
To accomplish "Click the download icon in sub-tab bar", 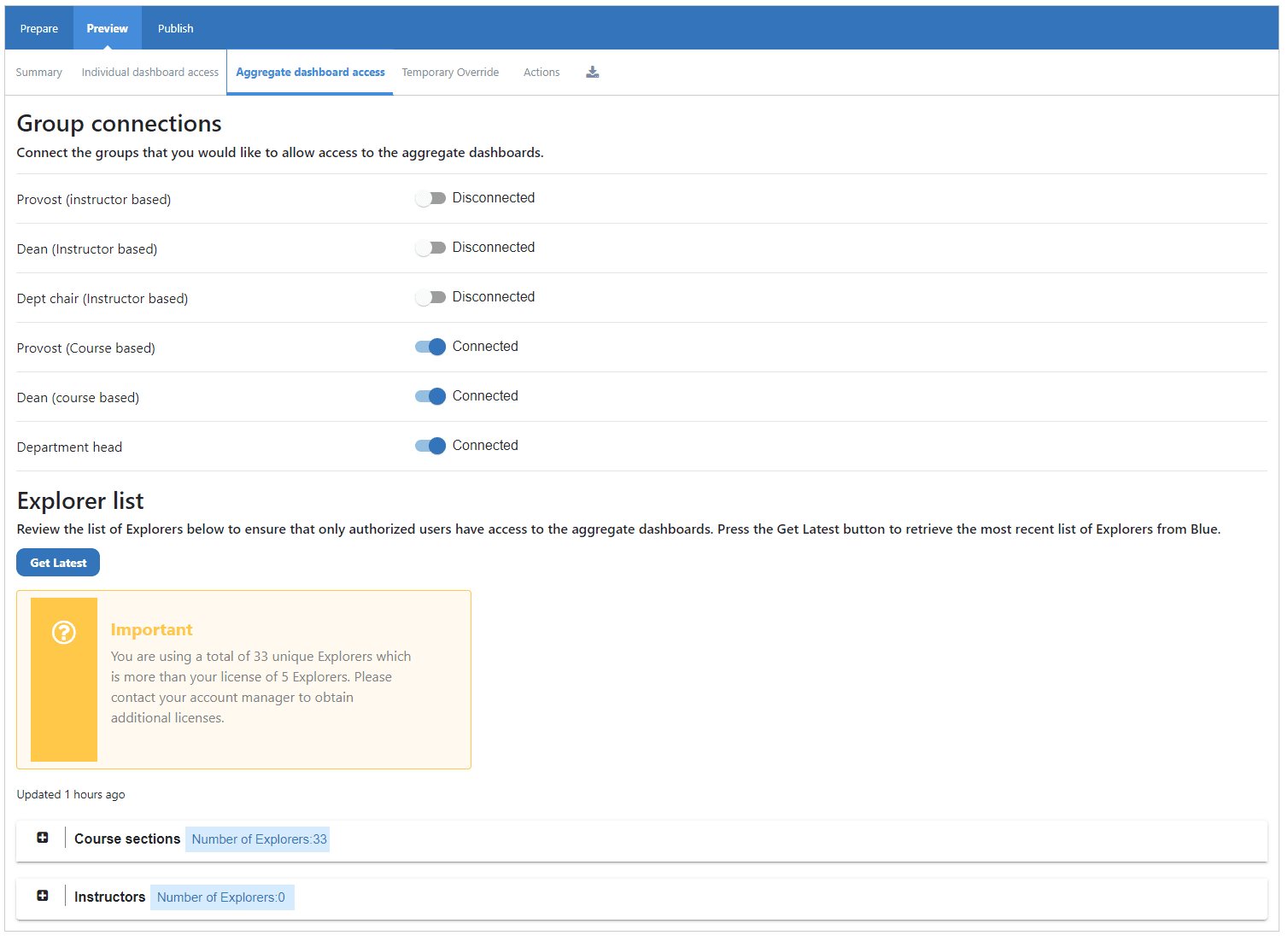I will click(x=592, y=73).
